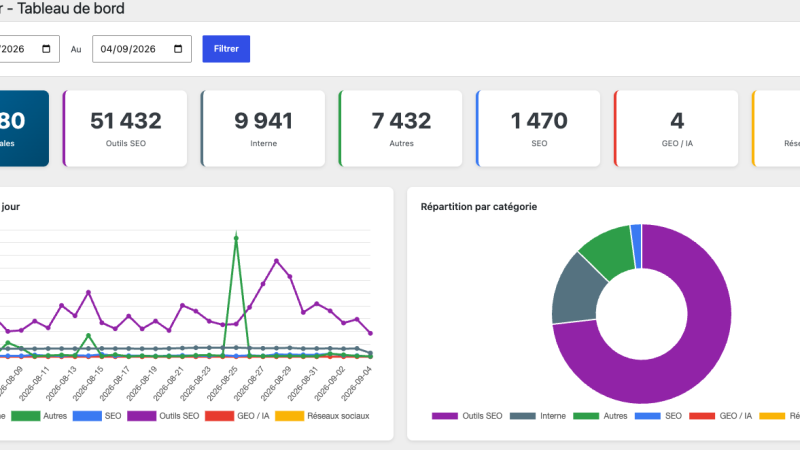The height and width of the screenshot is (450, 800).
Task: Click the 'Au' label between date fields
Action: click(x=76, y=49)
